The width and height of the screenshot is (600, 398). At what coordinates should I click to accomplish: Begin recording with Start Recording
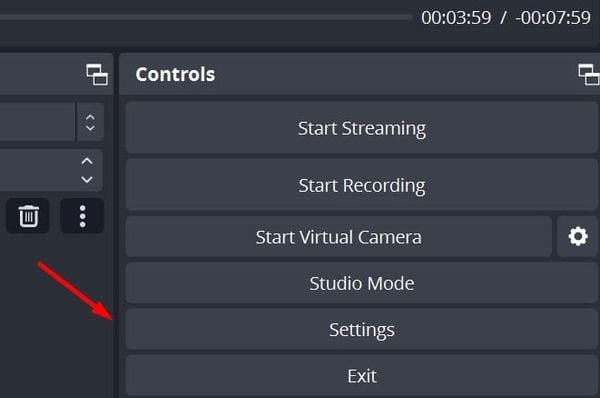point(362,185)
